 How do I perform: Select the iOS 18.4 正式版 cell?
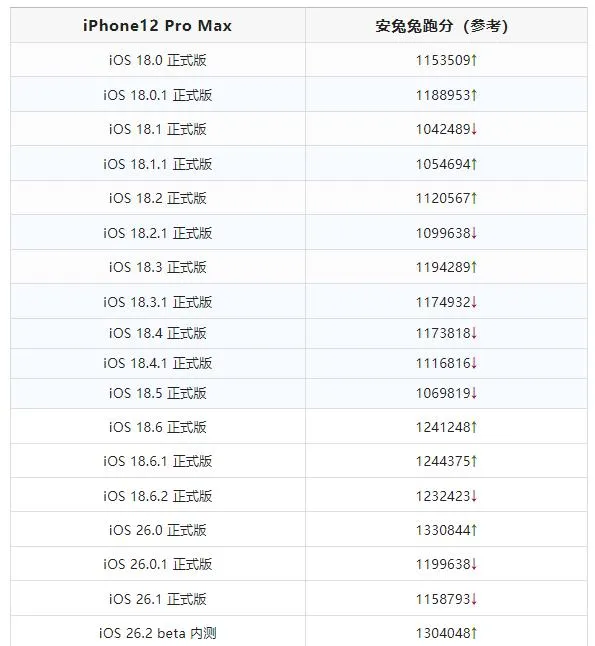157,333
